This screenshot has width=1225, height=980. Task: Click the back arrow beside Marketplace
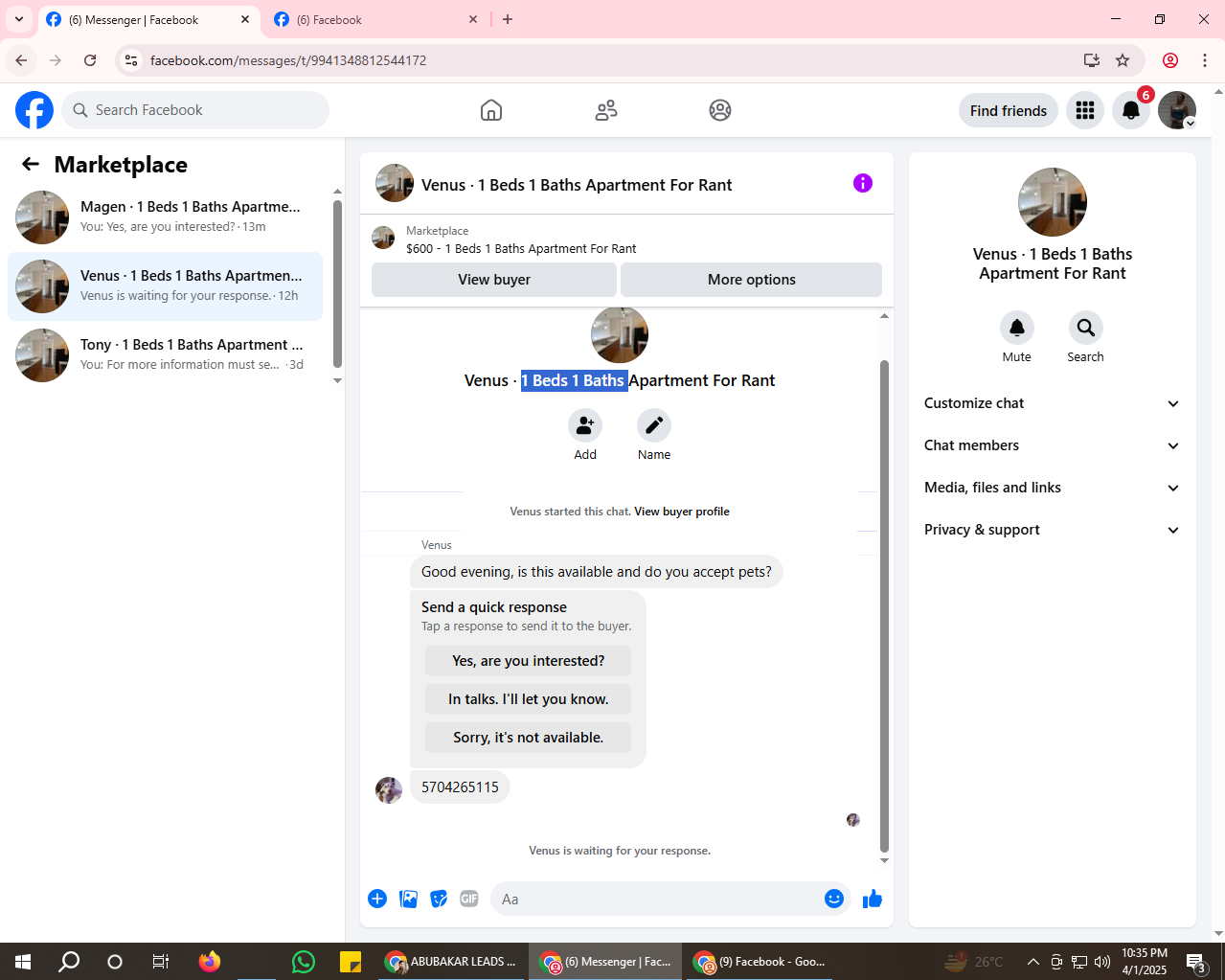(x=31, y=165)
